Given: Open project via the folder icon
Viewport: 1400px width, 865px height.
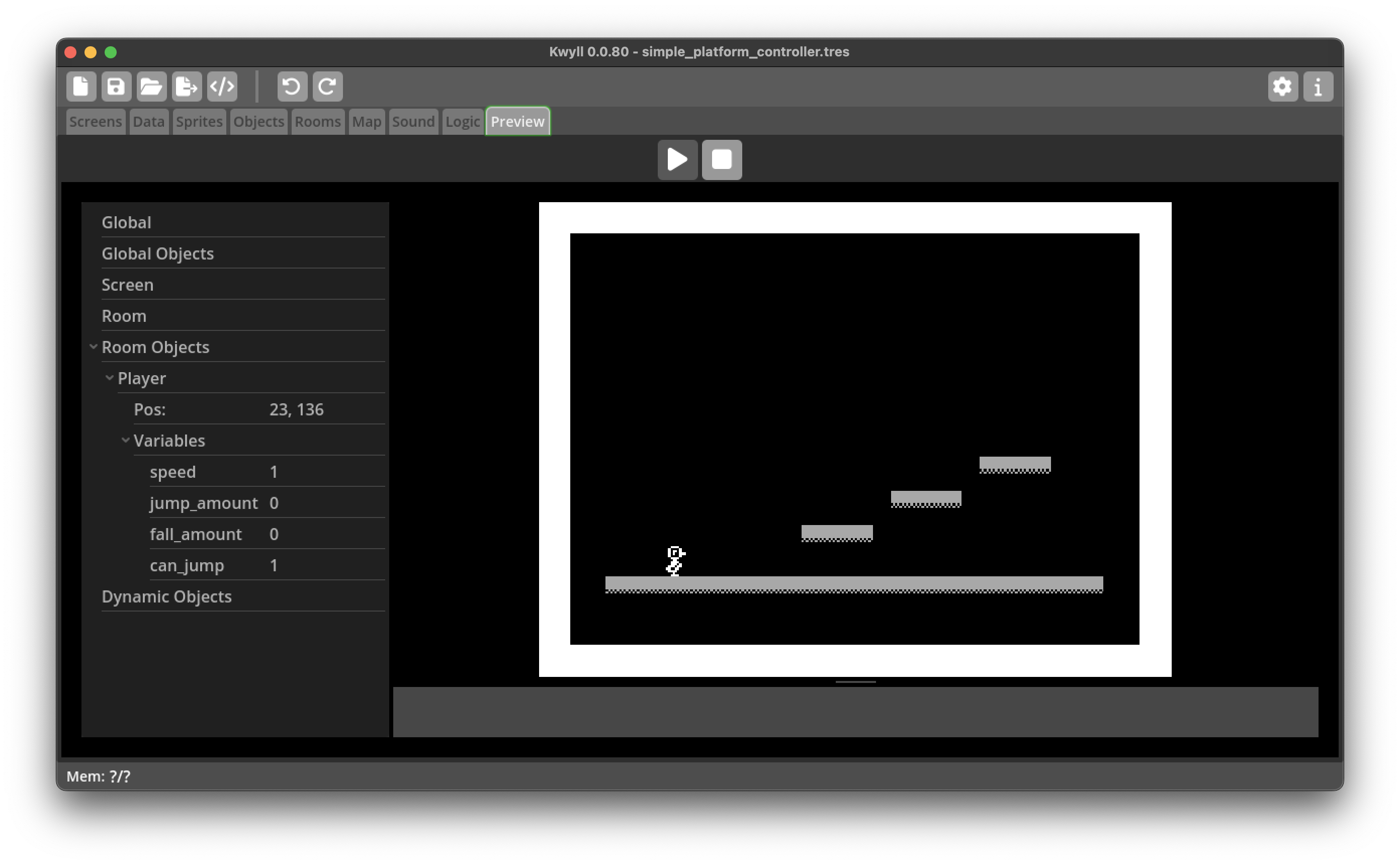Looking at the screenshot, I should (151, 86).
